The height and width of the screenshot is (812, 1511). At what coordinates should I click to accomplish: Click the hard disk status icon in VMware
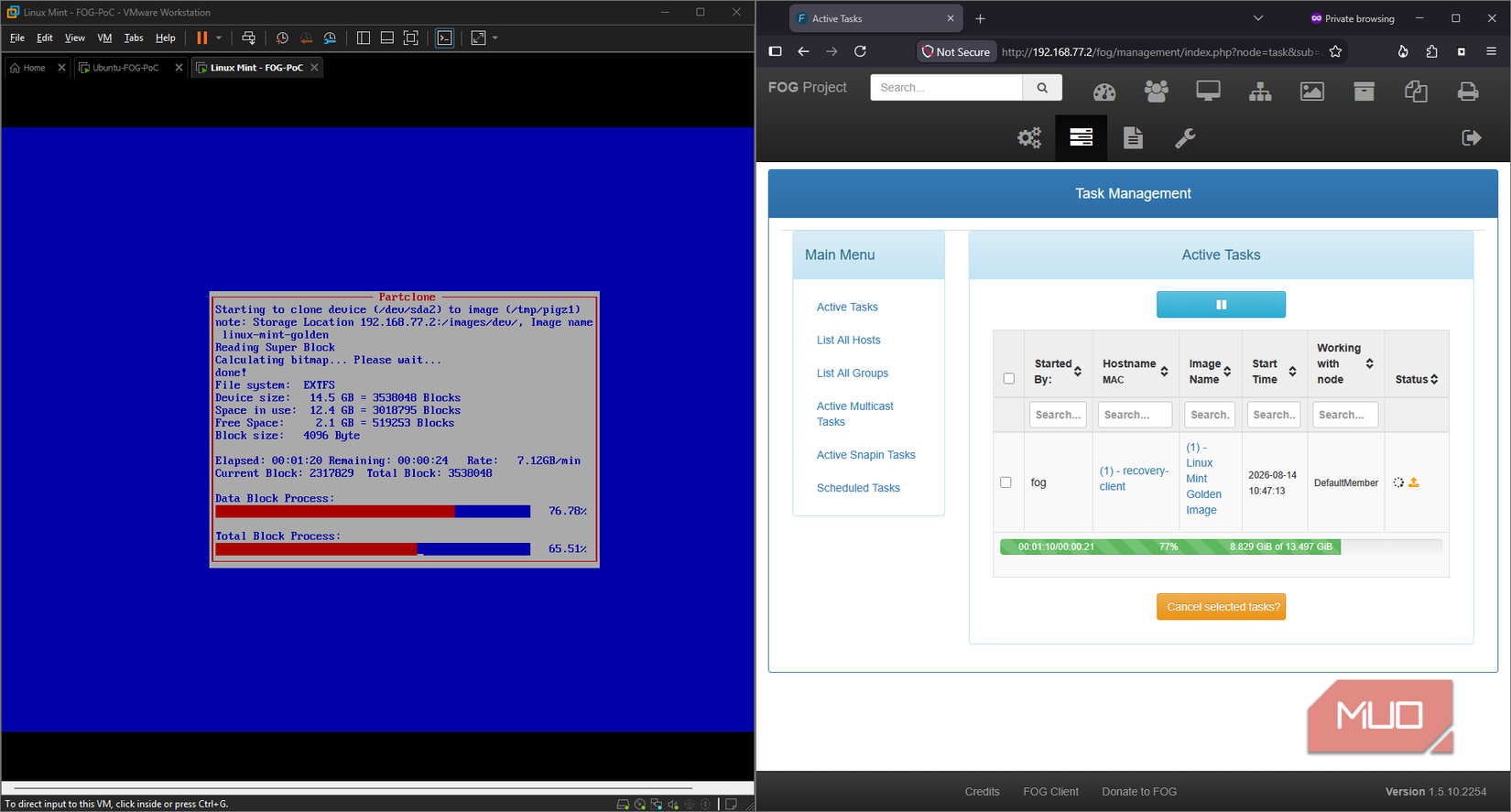pos(623,805)
